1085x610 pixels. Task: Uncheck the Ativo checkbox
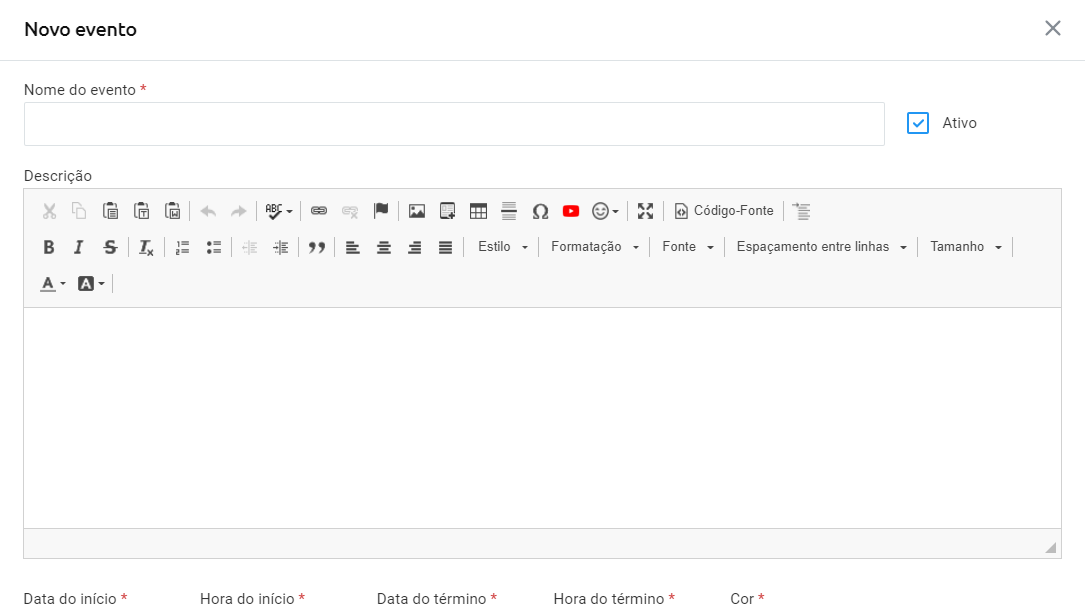point(918,123)
